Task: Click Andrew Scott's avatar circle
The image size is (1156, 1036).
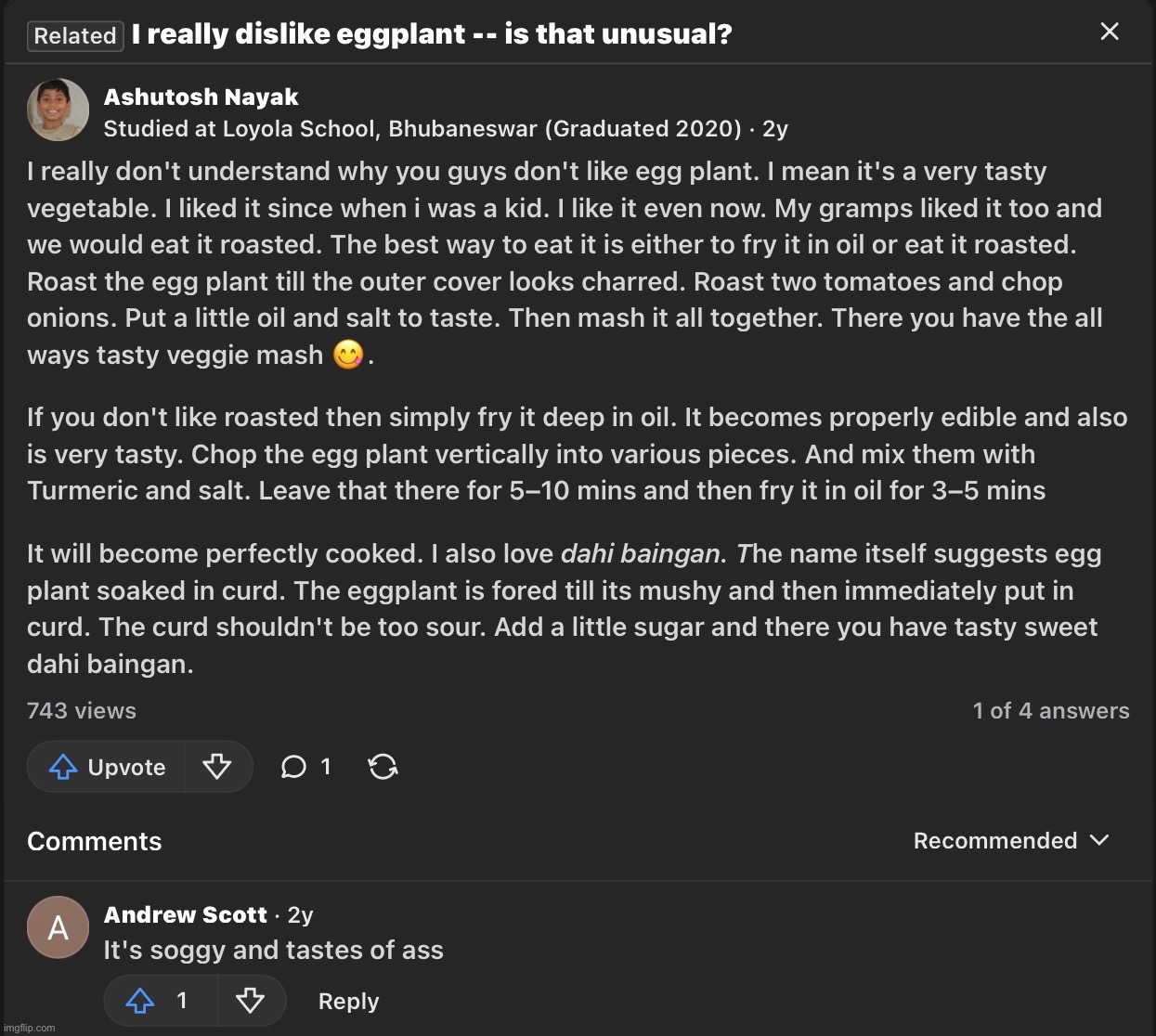Action: point(58,927)
